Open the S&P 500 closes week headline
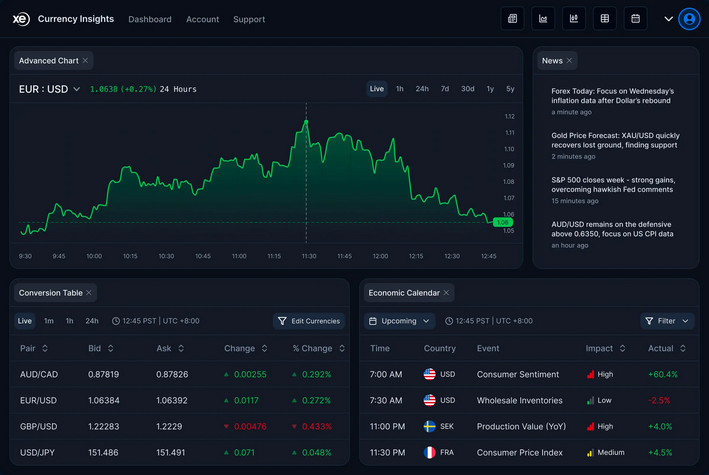This screenshot has height=475, width=709. [613, 185]
